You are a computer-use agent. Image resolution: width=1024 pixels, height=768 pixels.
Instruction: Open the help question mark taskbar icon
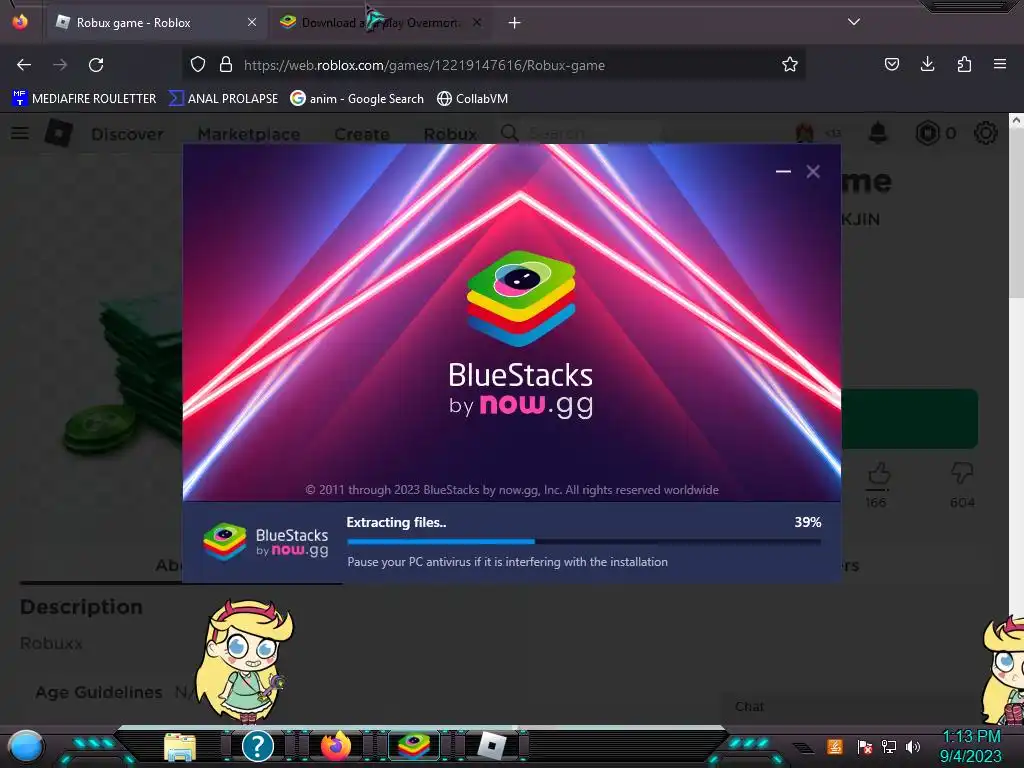pyautogui.click(x=258, y=746)
